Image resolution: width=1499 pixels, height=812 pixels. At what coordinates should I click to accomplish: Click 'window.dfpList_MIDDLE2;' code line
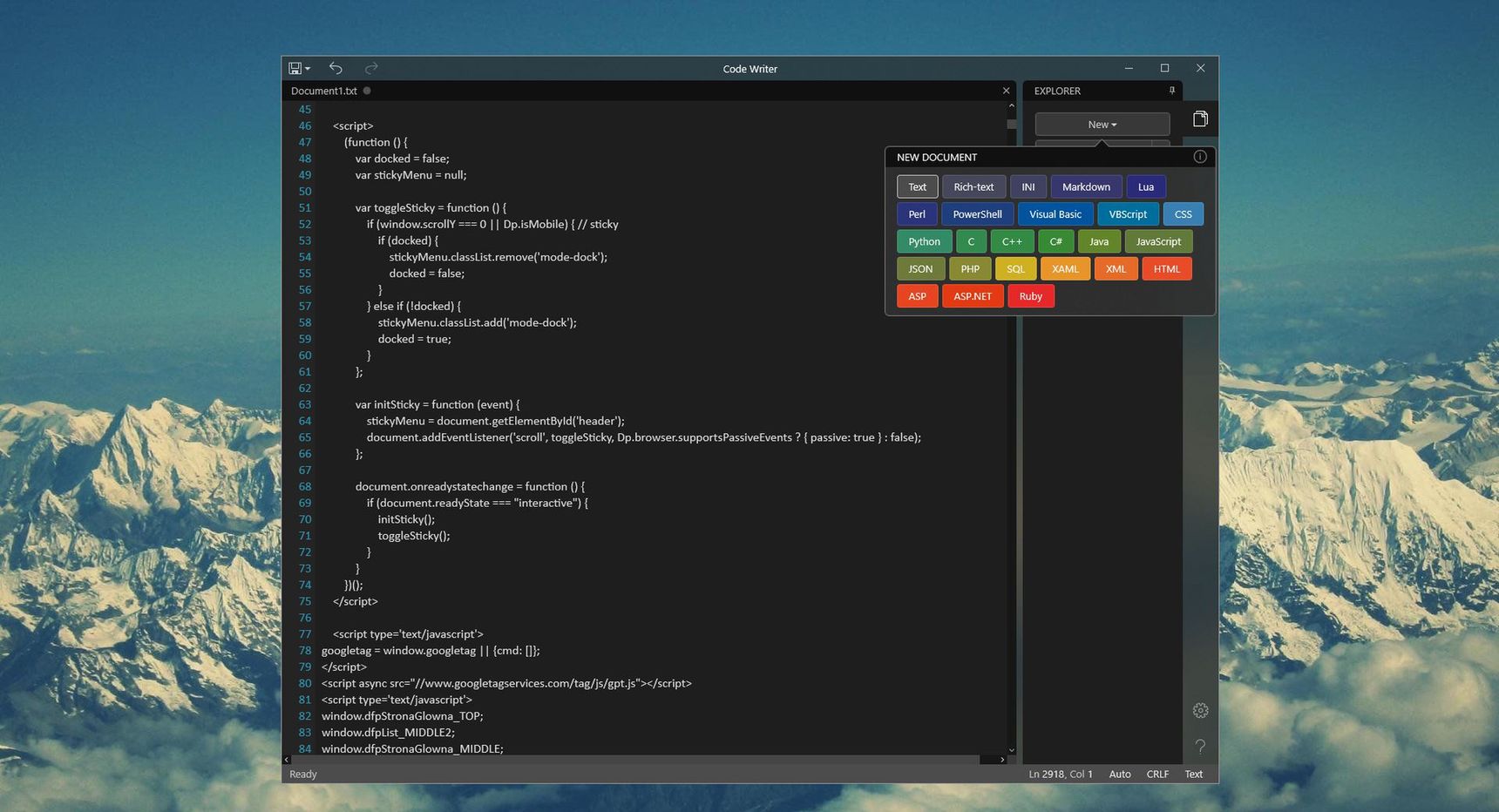(388, 733)
